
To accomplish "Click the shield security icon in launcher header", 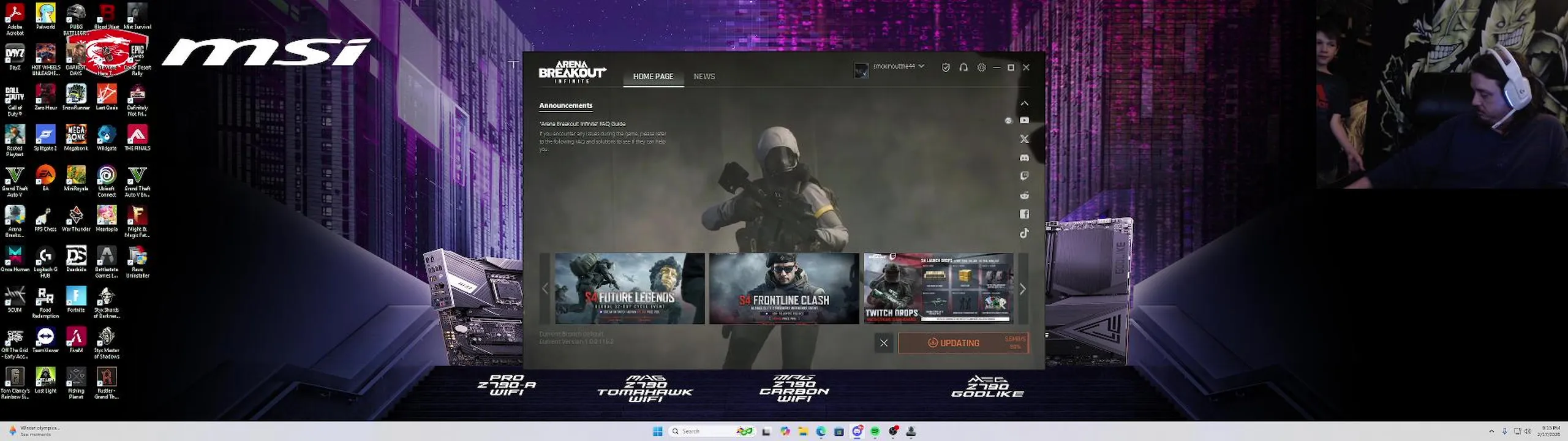I will click(x=946, y=67).
